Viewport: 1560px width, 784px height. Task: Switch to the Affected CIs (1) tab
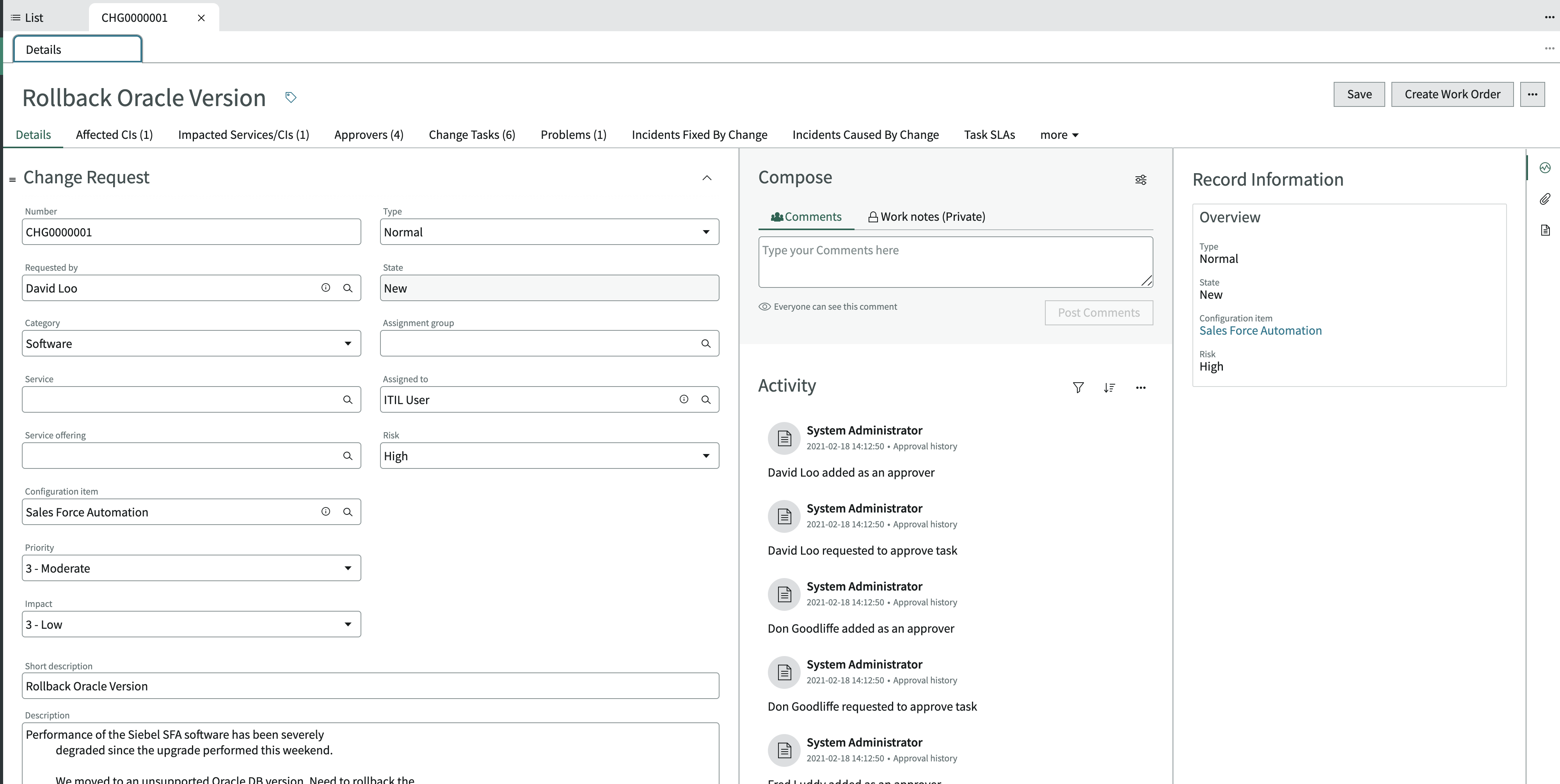[114, 135]
